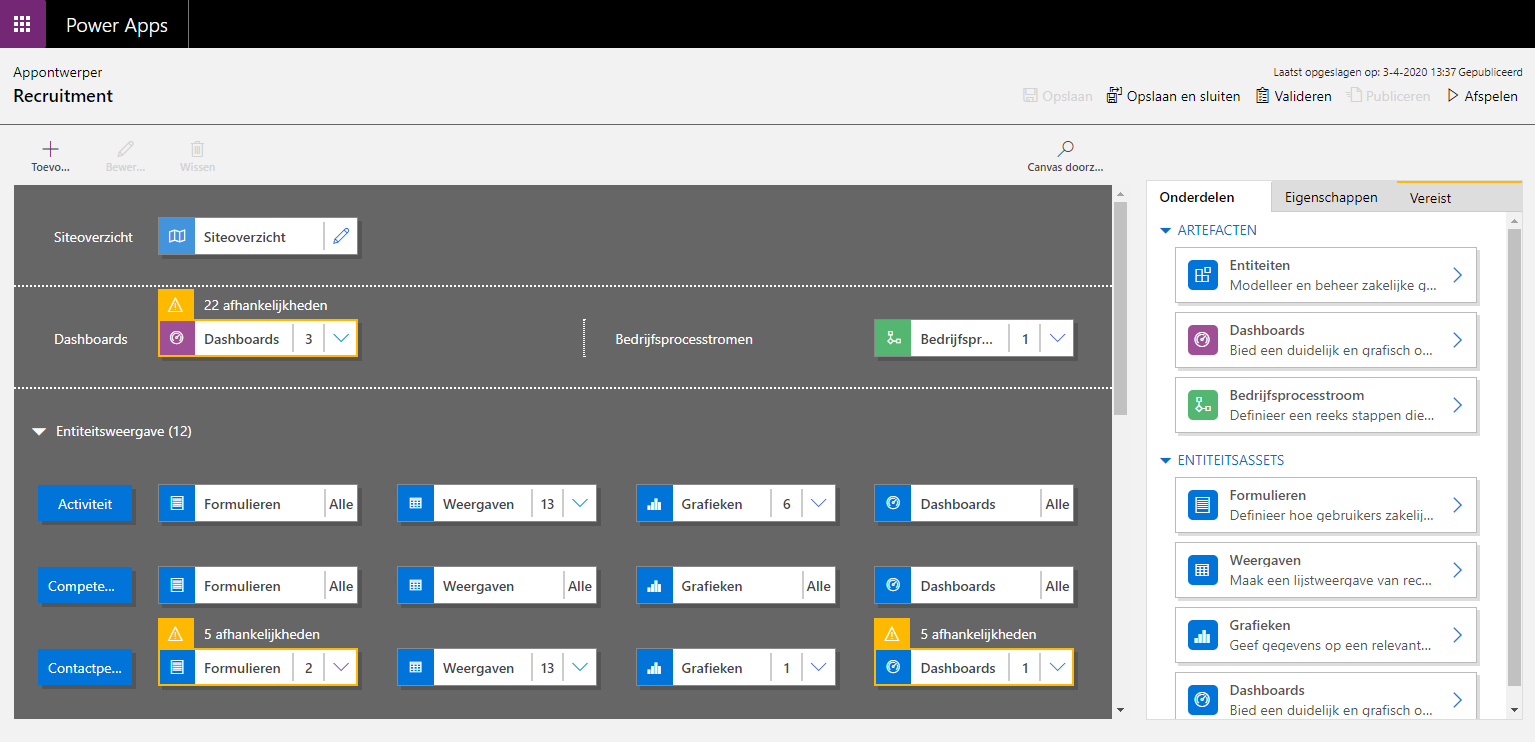The height and width of the screenshot is (742, 1535).
Task: Expand Contactpe... Dashboards dropdown showing 1
Action: [1057, 668]
